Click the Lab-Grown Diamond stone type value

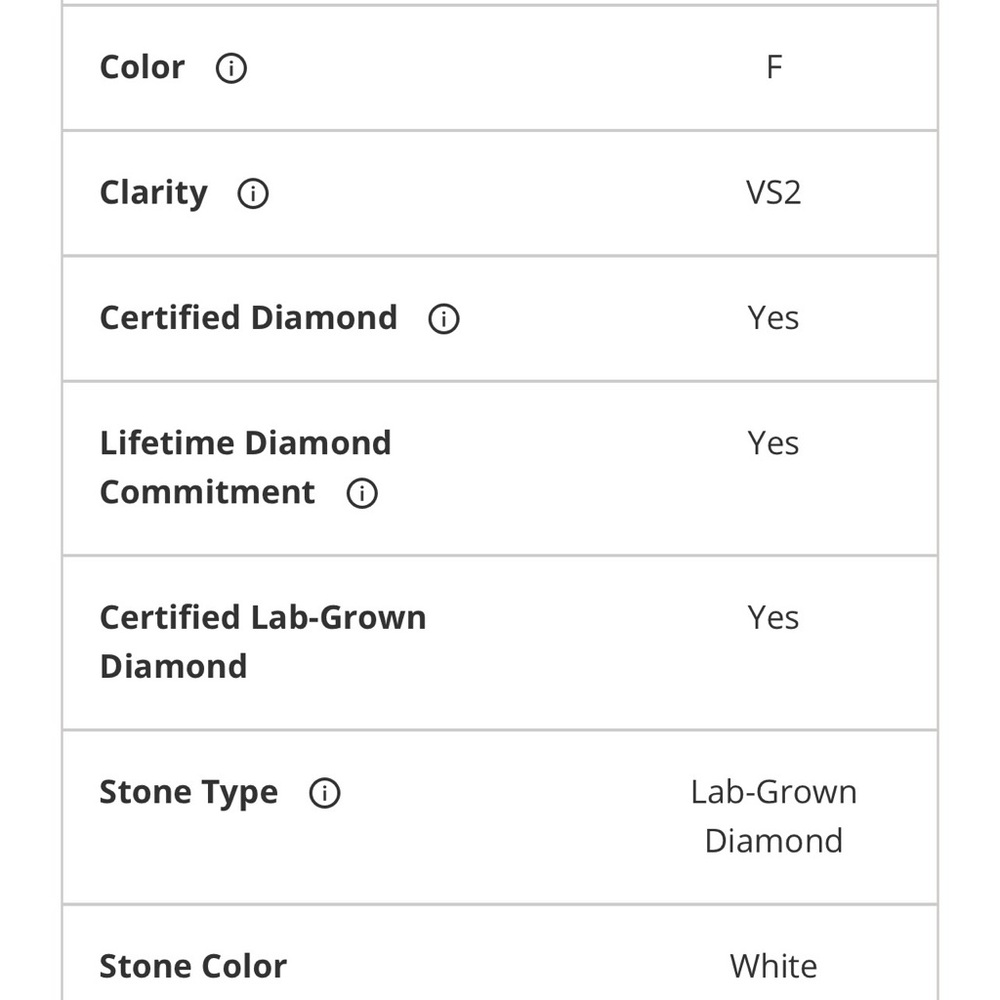pyautogui.click(x=773, y=816)
